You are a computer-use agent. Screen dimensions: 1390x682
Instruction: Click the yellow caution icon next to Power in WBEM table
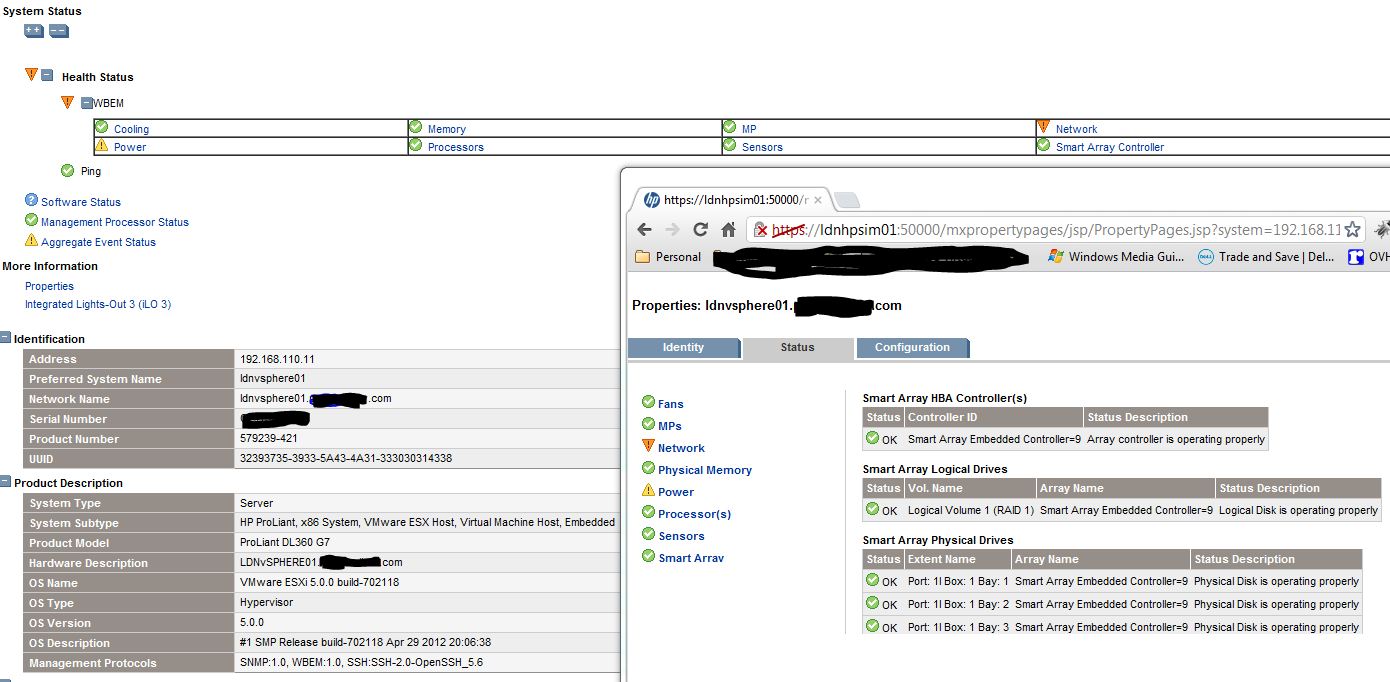pyautogui.click(x=102, y=146)
